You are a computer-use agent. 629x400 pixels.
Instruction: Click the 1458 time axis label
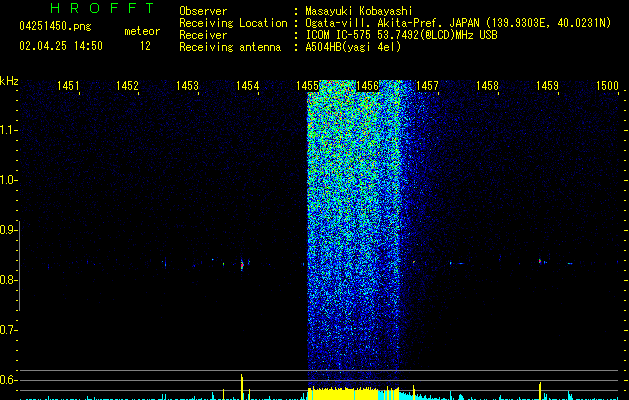[487, 85]
